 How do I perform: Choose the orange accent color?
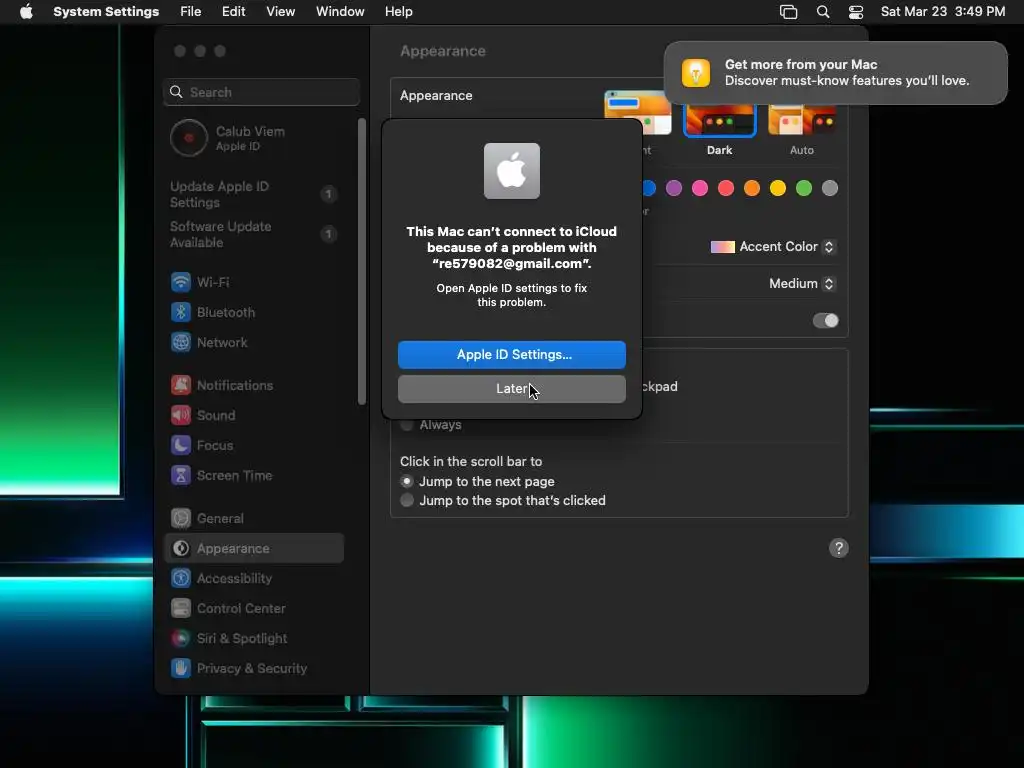tap(752, 188)
